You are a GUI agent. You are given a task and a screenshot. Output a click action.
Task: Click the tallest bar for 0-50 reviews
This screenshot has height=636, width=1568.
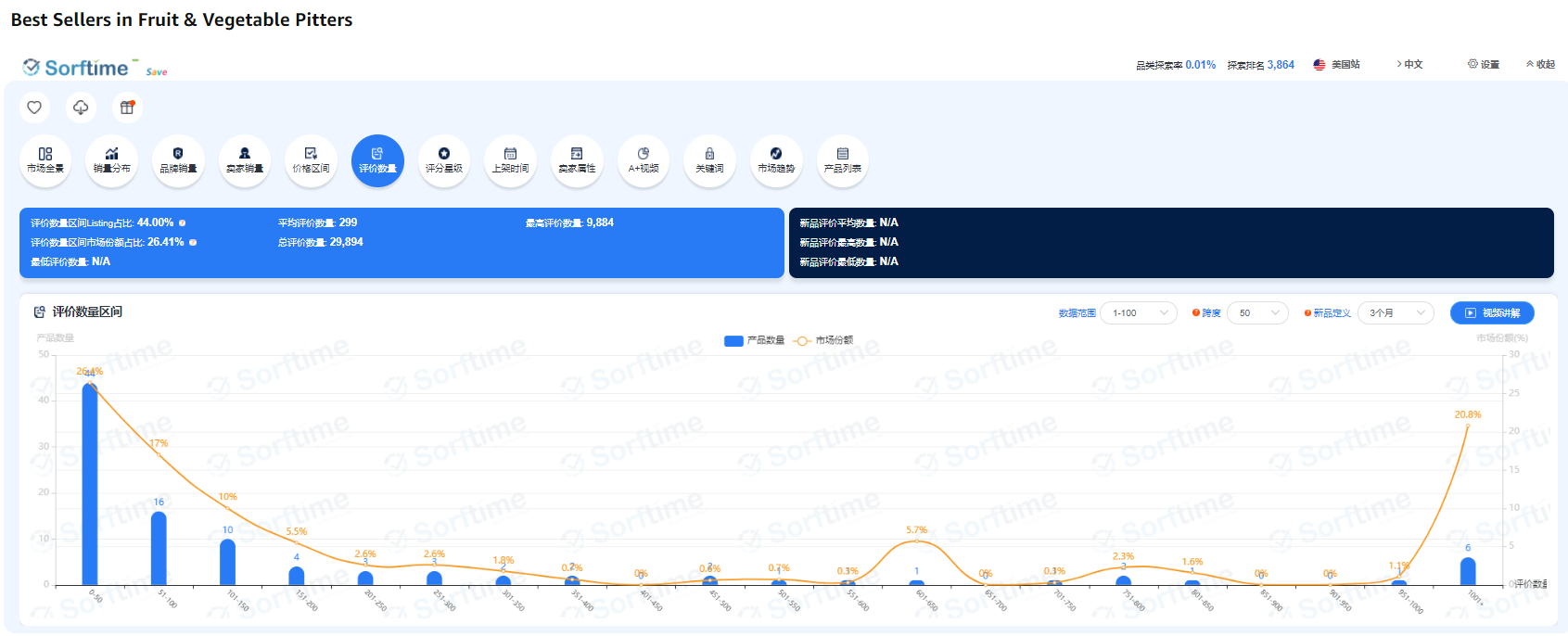coord(90,482)
